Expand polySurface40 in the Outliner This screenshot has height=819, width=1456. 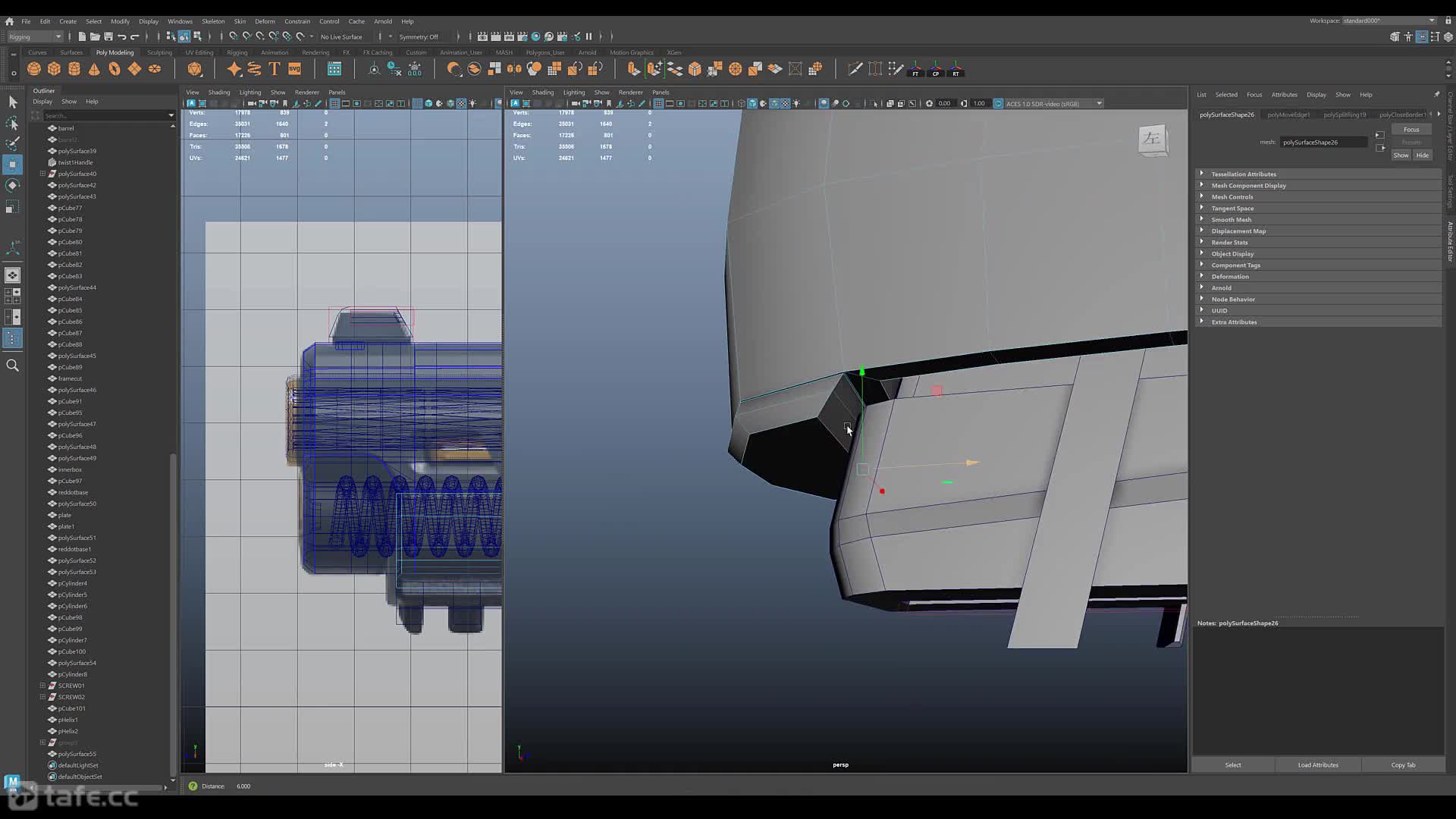click(42, 174)
